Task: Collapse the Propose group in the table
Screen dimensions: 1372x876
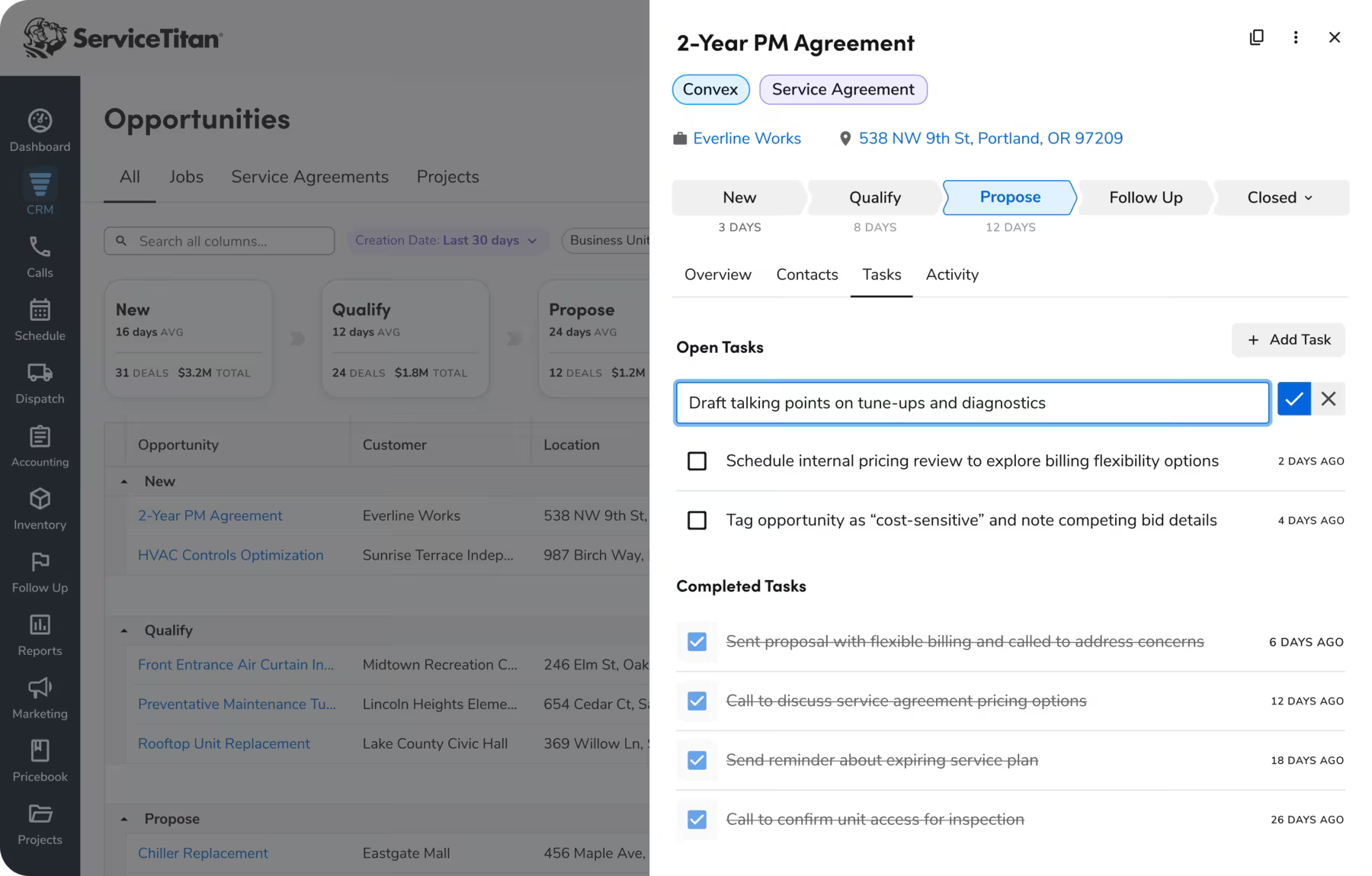Action: click(124, 819)
